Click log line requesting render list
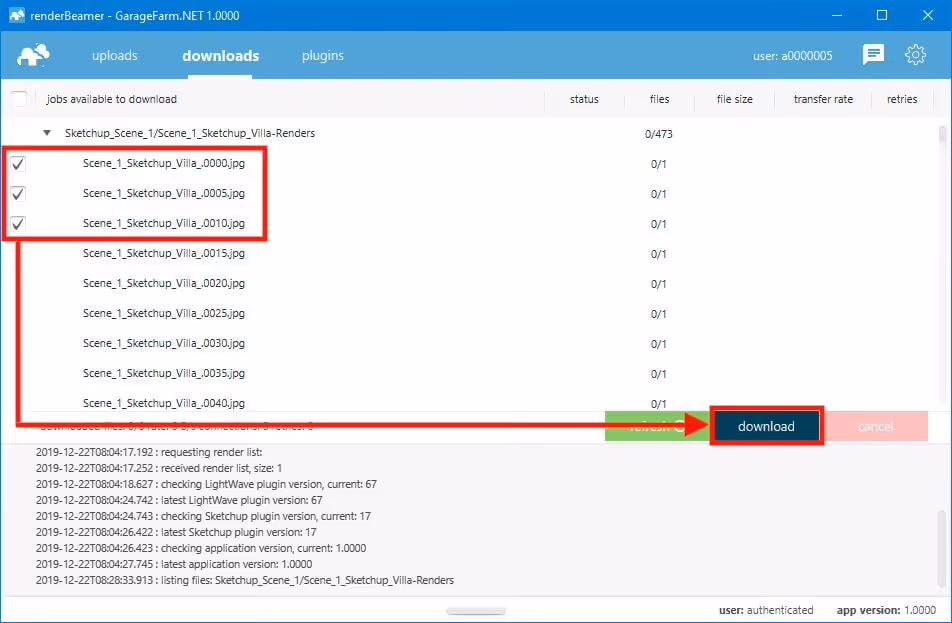This screenshot has width=952, height=623. [x=149, y=452]
